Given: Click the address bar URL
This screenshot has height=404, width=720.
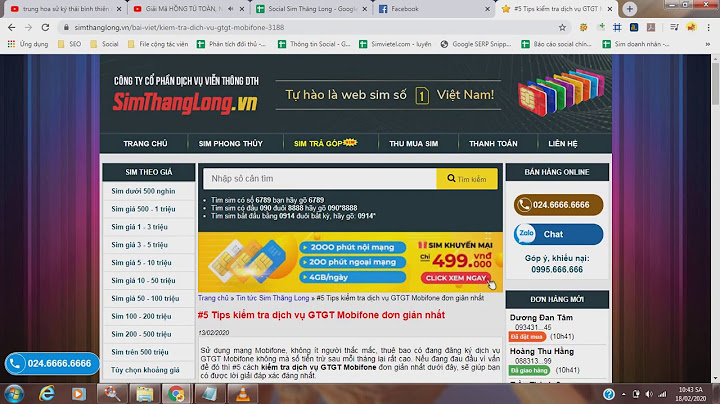Looking at the screenshot, I should coord(179,28).
